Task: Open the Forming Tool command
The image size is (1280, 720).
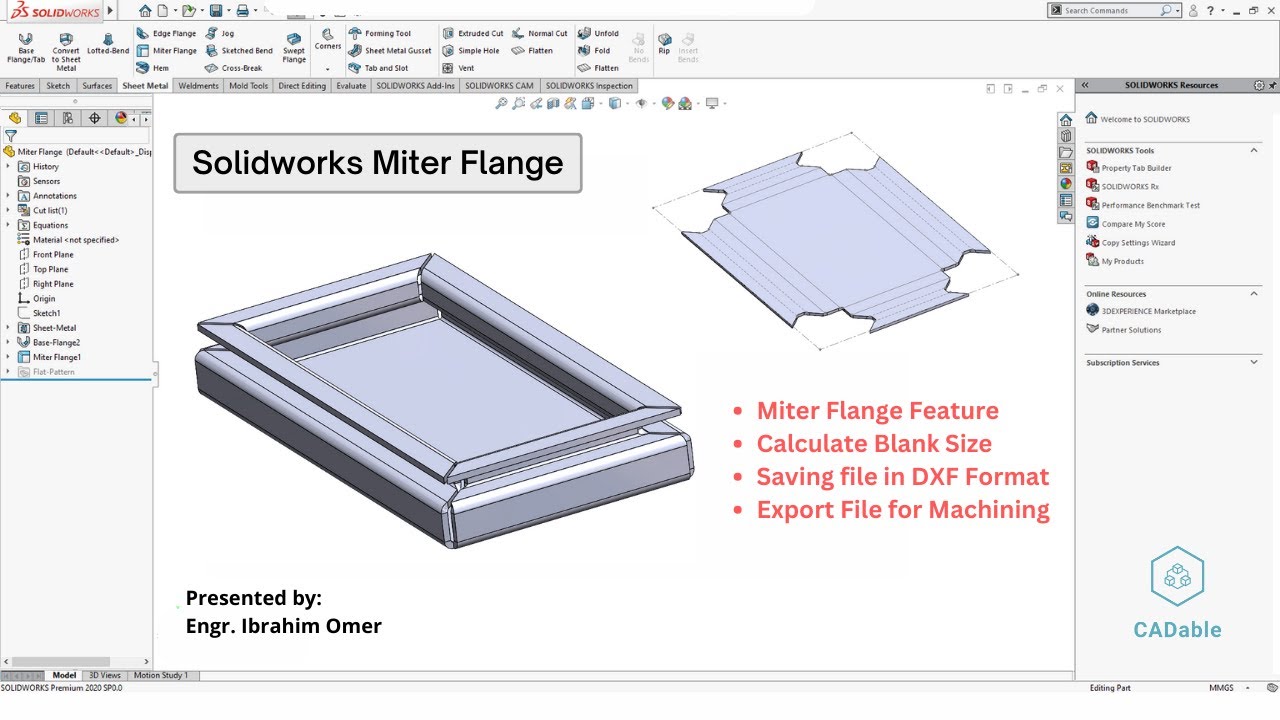Action: 380,33
